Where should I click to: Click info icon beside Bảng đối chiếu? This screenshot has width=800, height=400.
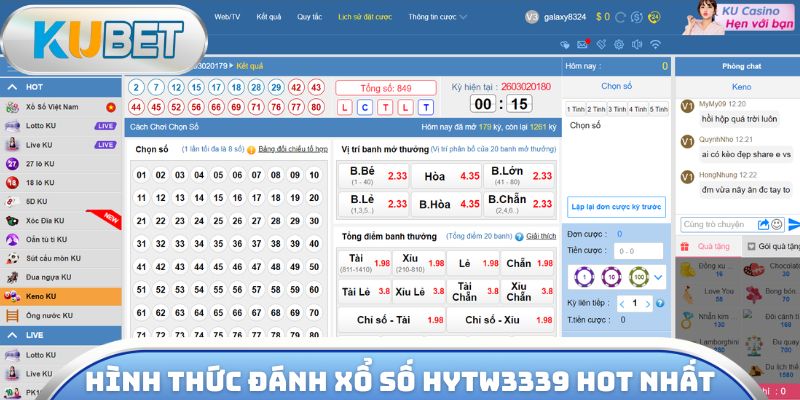click(x=251, y=150)
